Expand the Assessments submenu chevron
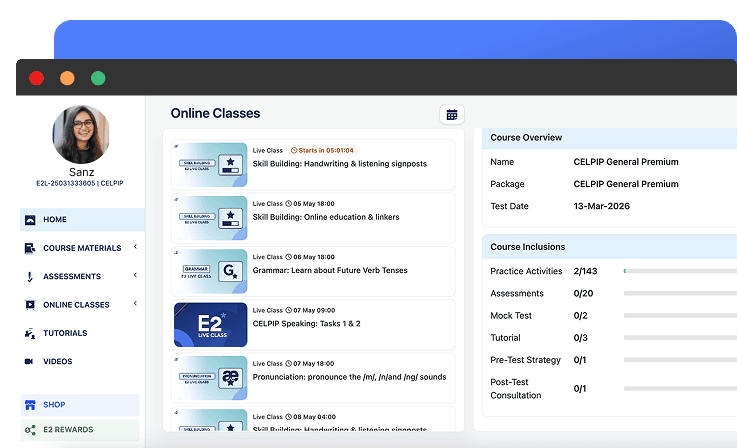Screen dimensions: 737x448 pos(135,276)
